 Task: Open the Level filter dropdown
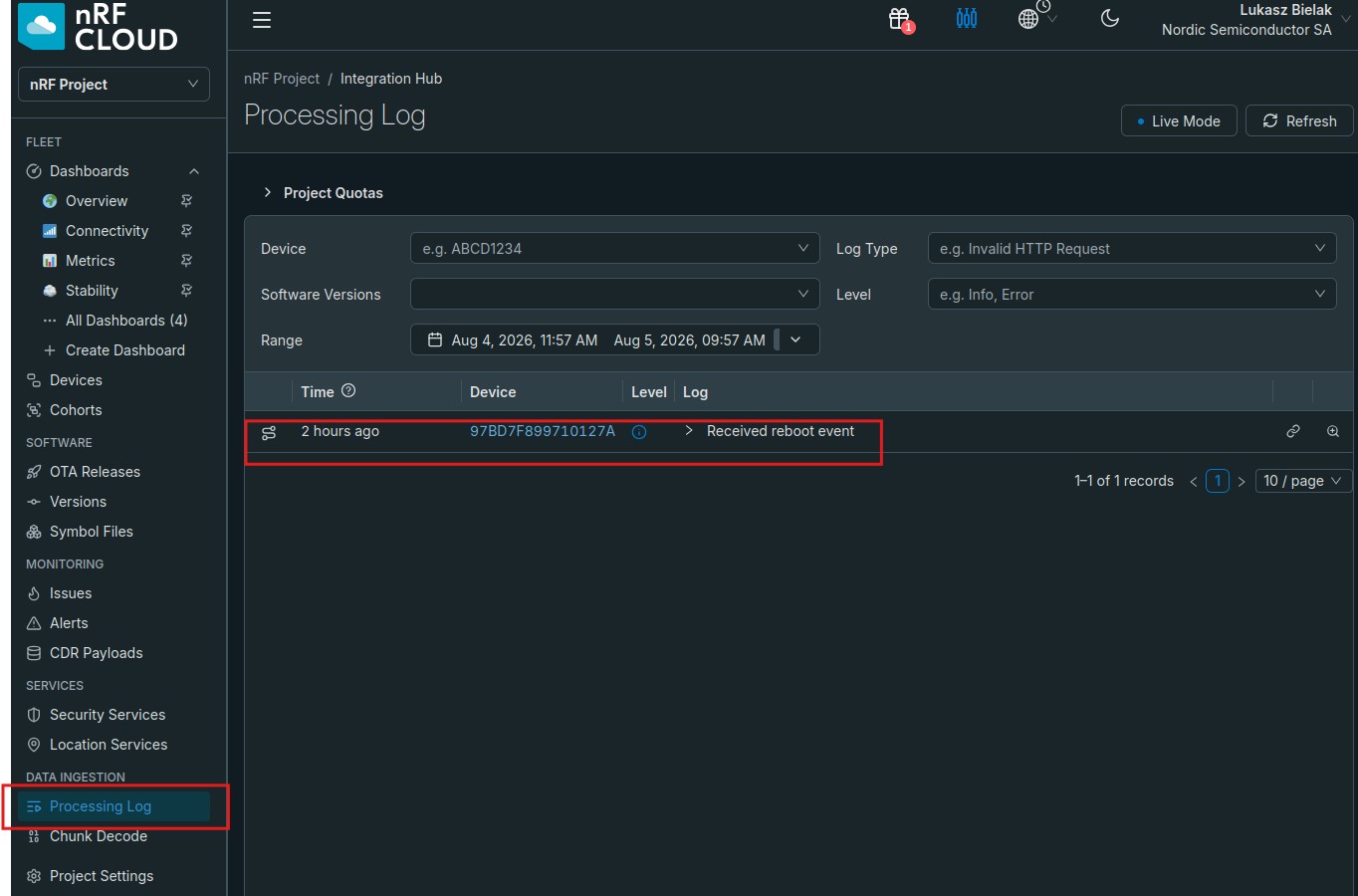1132,294
